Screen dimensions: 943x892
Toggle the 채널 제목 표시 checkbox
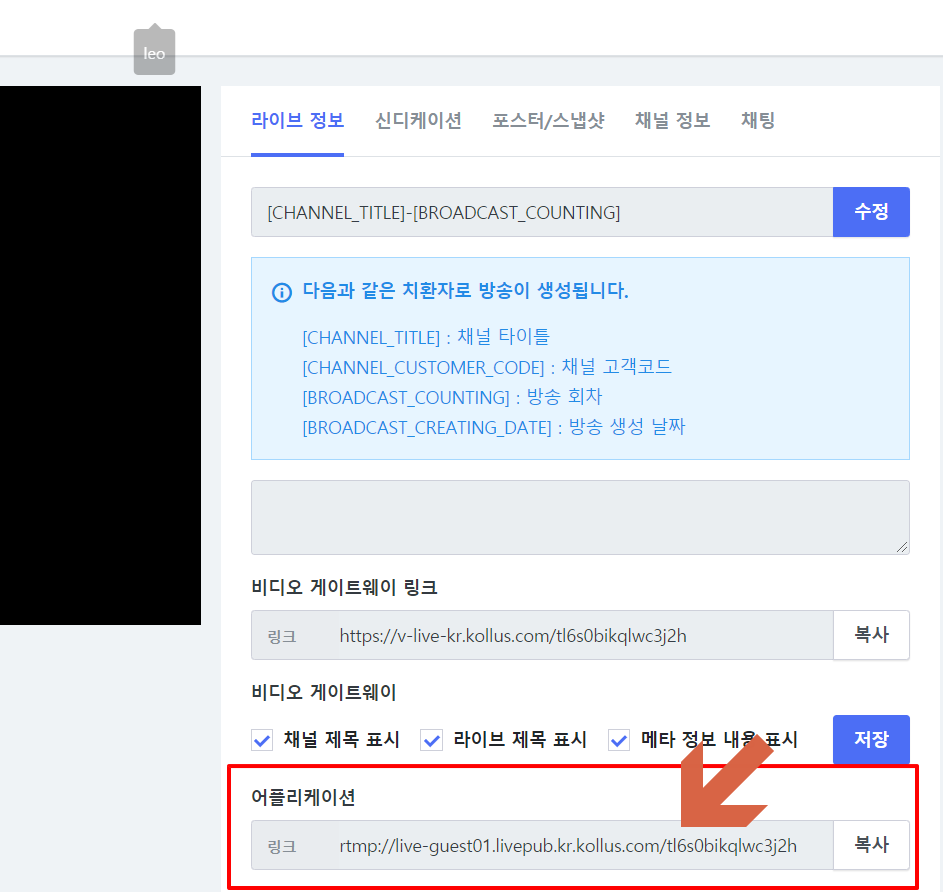point(262,740)
